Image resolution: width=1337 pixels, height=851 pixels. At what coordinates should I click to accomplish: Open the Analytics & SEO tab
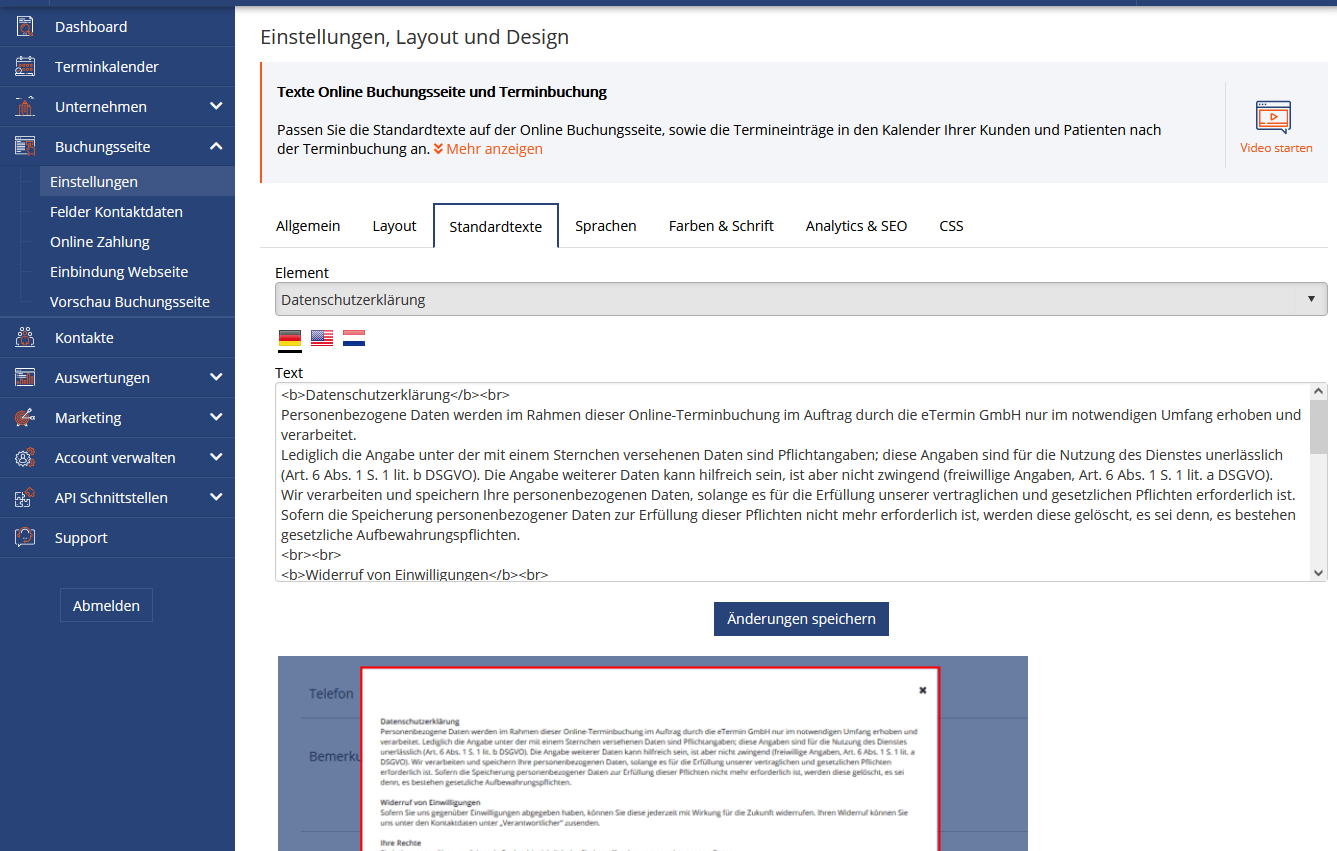[857, 226]
